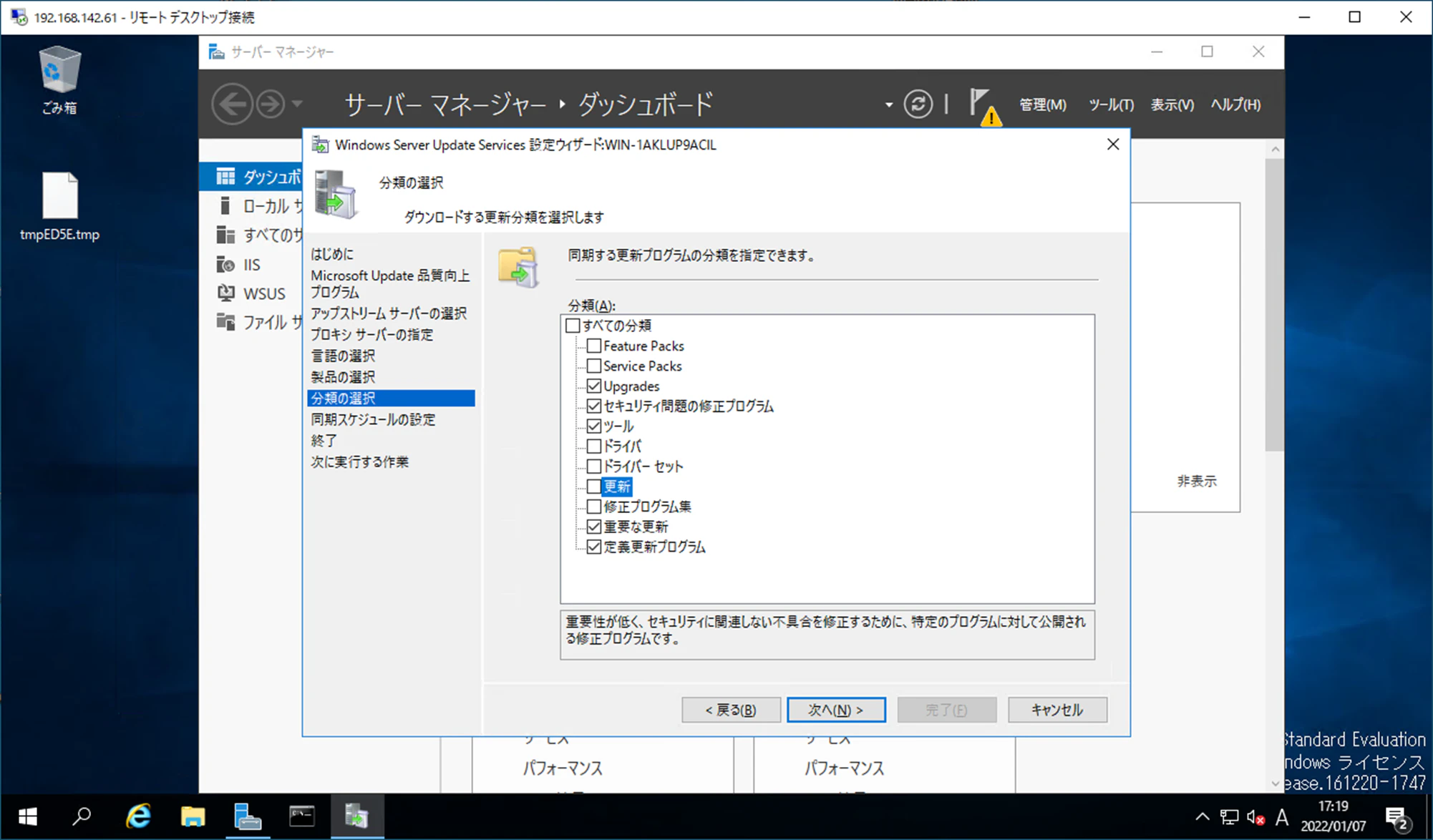Screen dimensions: 1433x840
Task: Open notifications flag with warning in Server Manager
Action: click(985, 106)
